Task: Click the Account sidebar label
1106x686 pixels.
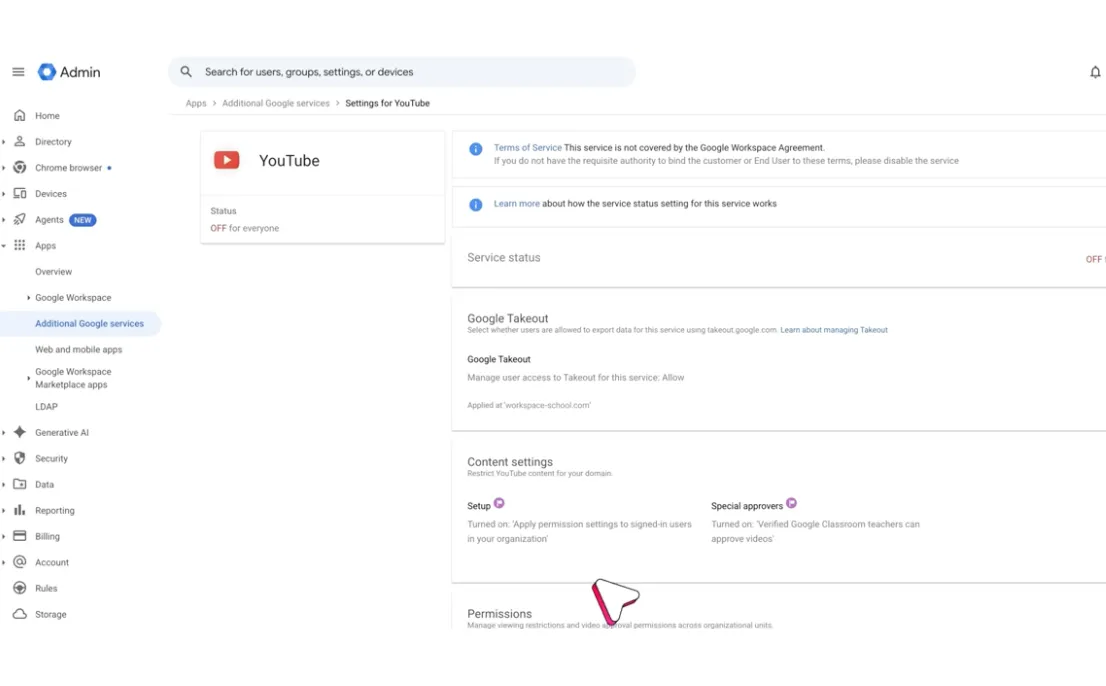Action: click(52, 562)
